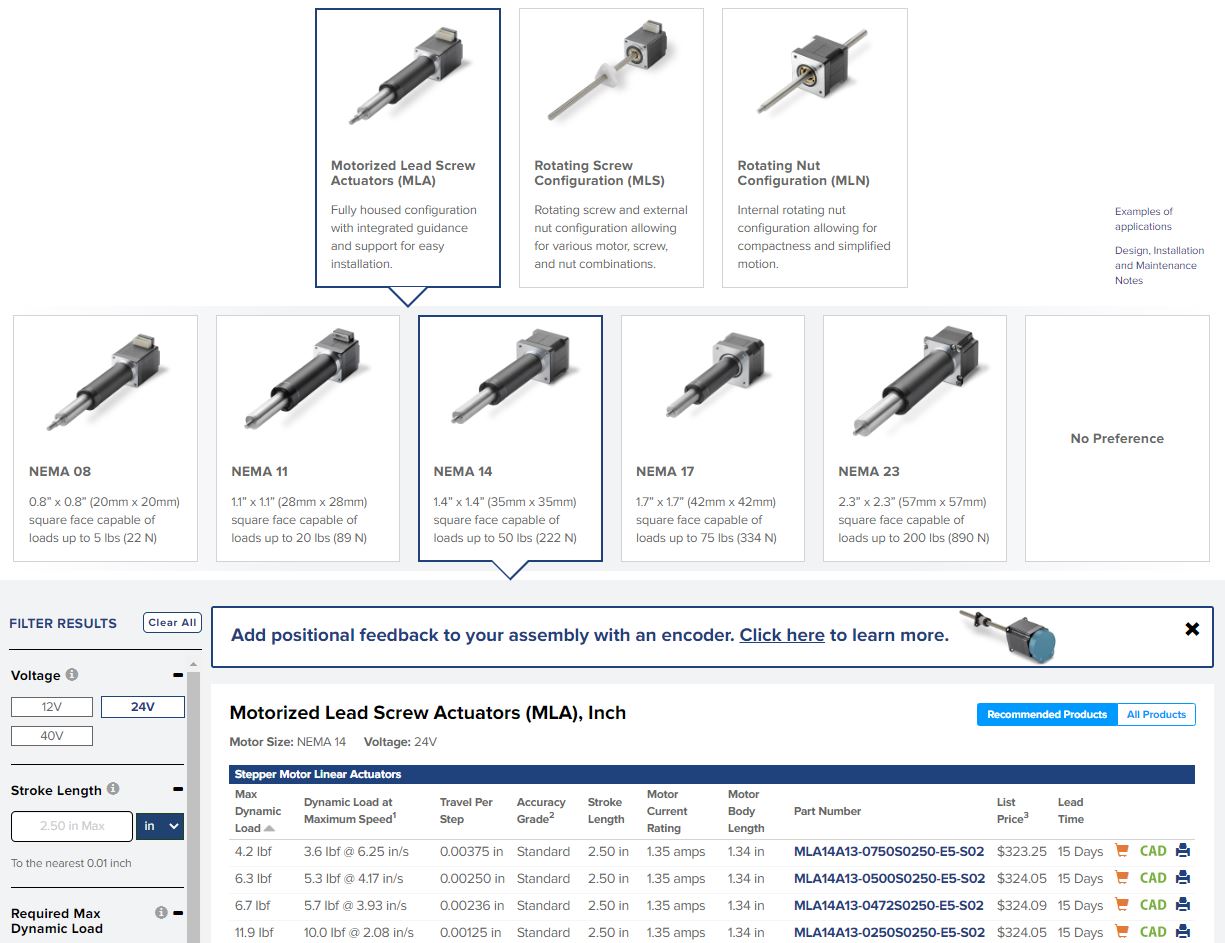1225x943 pixels.
Task: Switch to All Products tab
Action: (x=1156, y=714)
